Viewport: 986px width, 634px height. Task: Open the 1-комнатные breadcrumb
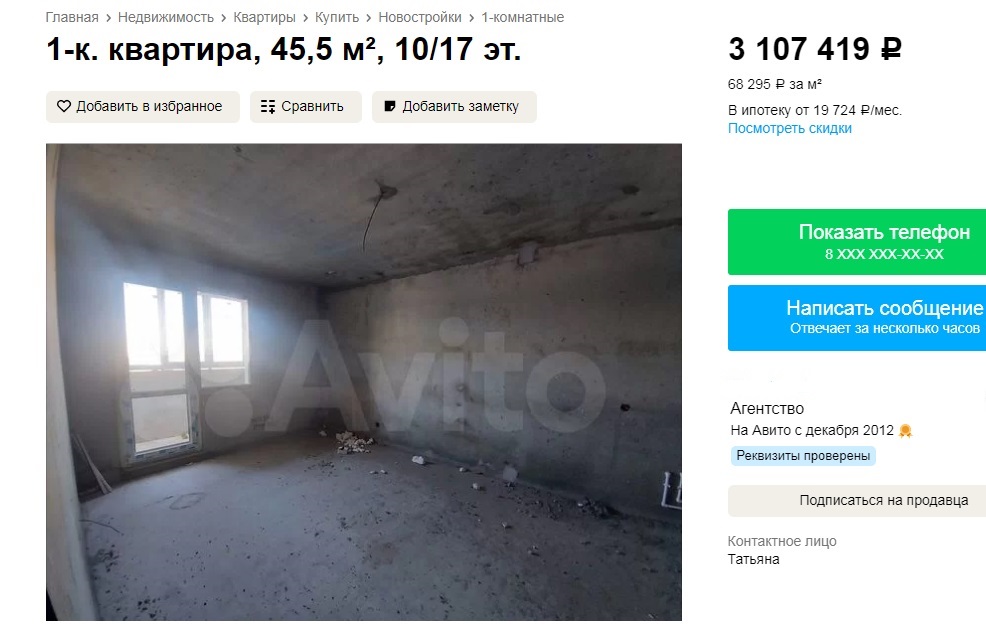point(523,18)
